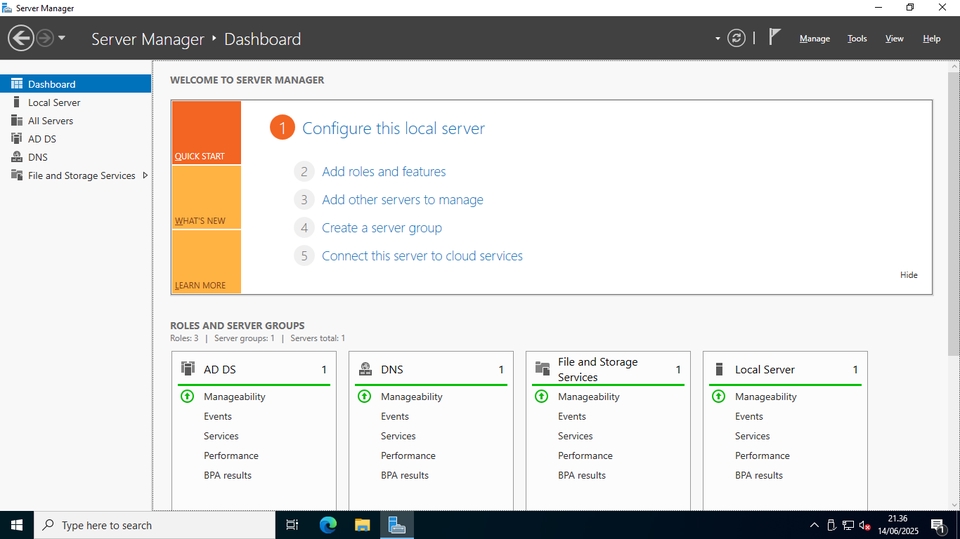960x539 pixels.
Task: Open dropdown arrow left of Refresh icon
Action: [x=717, y=39]
